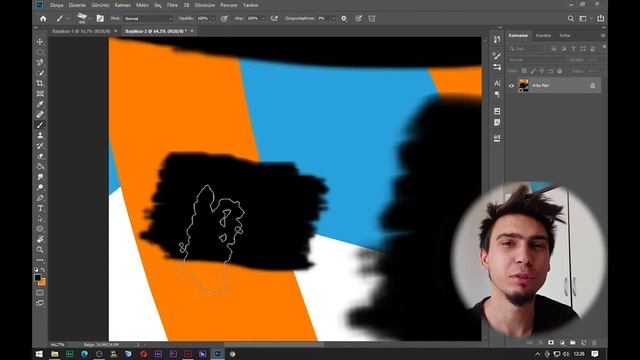This screenshot has width=640, height=360.
Task: Open the Mod blending mode dropdown
Action: click(x=148, y=18)
